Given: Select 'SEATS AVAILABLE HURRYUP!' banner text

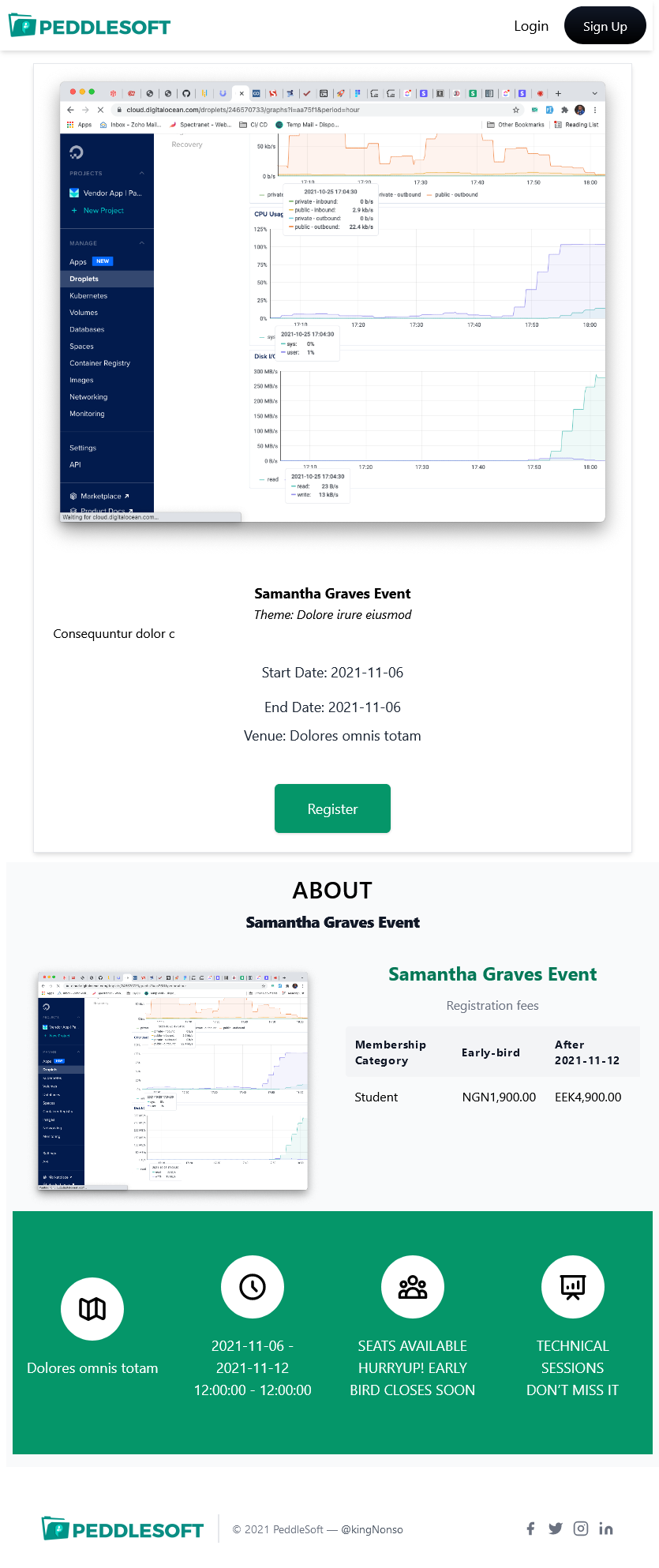Looking at the screenshot, I should [413, 1357].
